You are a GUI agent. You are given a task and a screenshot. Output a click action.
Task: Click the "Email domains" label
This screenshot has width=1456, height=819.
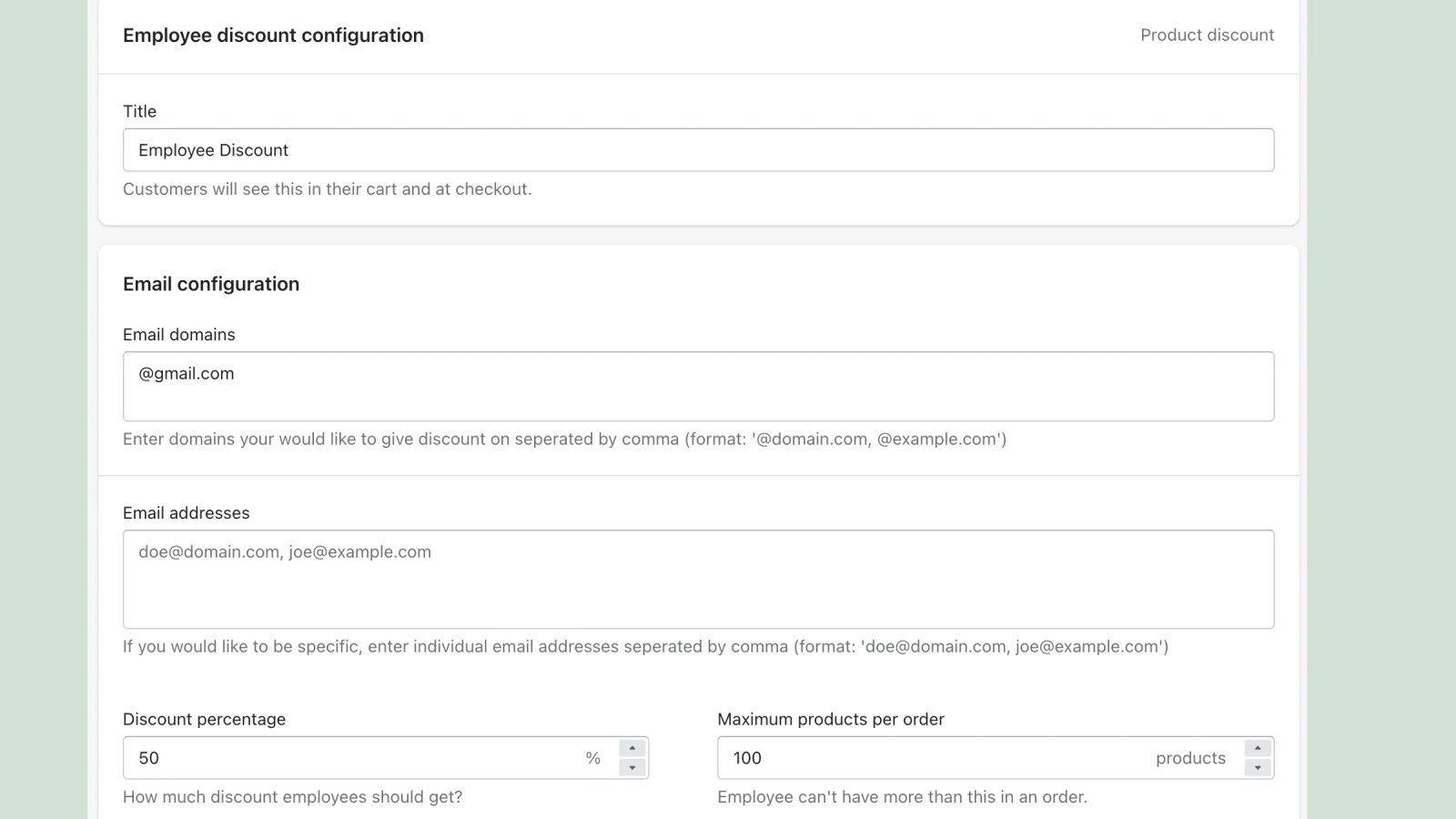(179, 335)
